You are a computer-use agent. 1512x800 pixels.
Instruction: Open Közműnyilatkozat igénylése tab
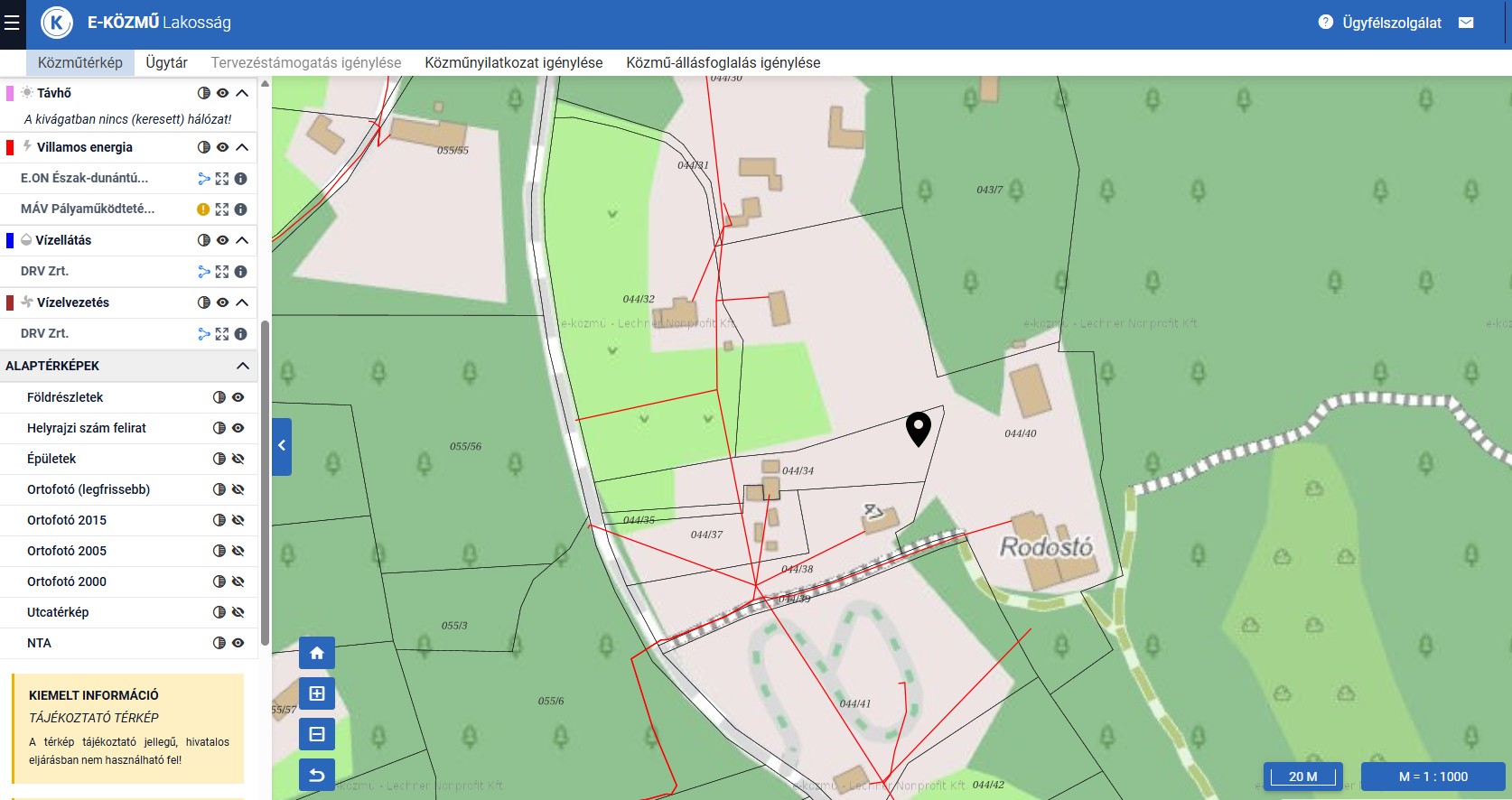click(514, 62)
